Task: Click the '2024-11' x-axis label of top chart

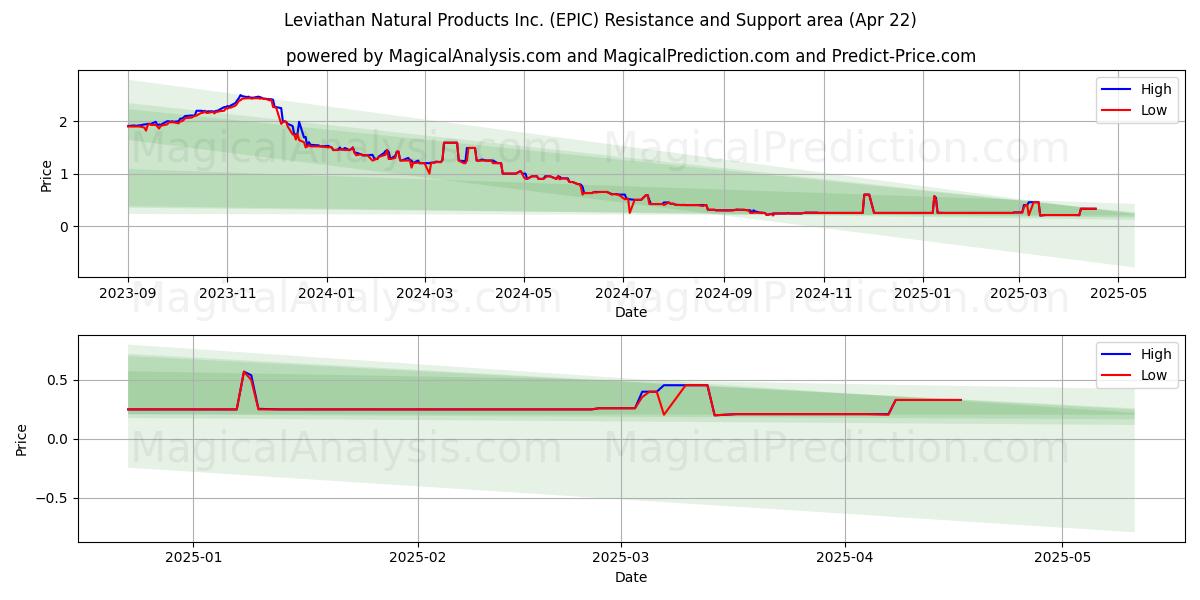Action: point(824,294)
